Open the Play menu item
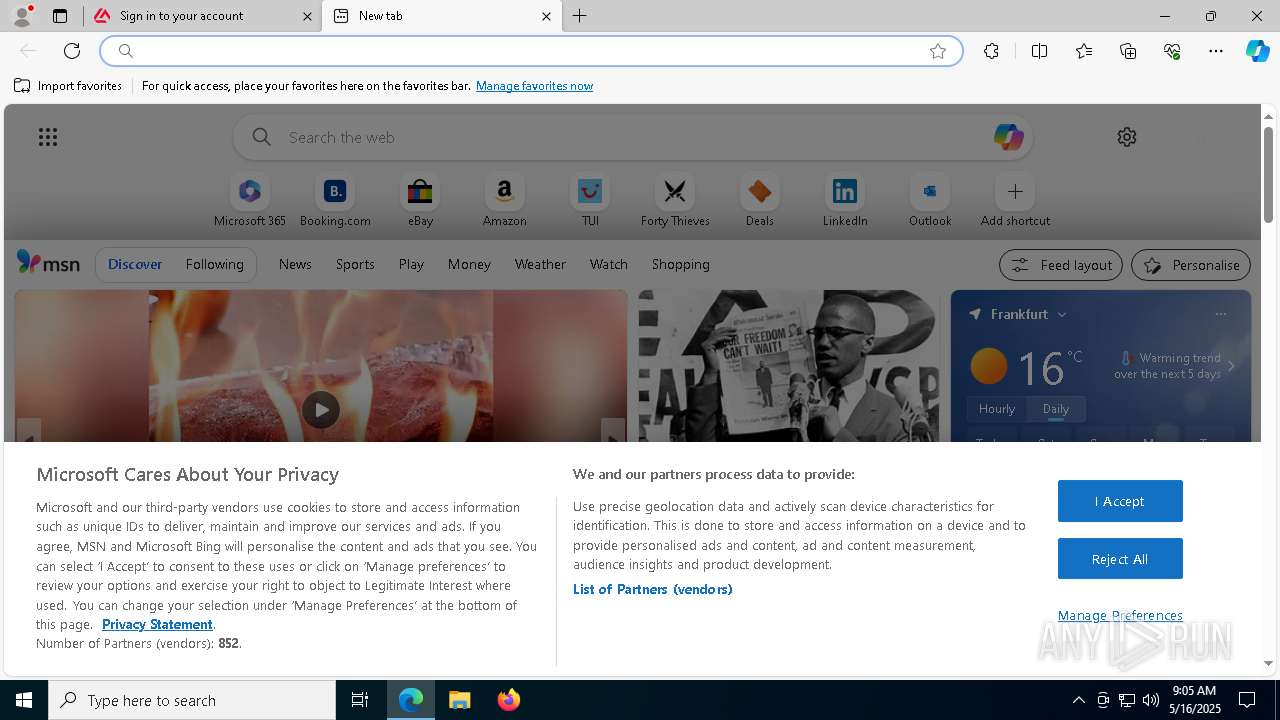This screenshot has height=720, width=1280. pos(411,264)
